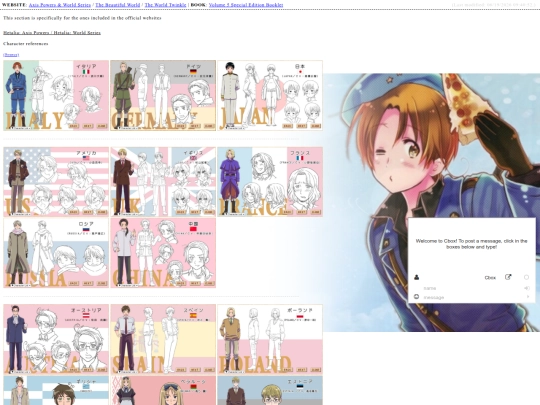
Task: Open the Italy character reference thumbnail
Action: (x=56, y=95)
